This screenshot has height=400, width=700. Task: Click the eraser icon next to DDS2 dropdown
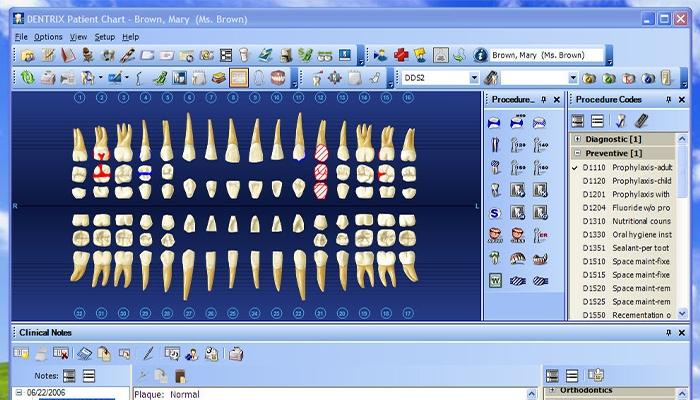tap(491, 78)
